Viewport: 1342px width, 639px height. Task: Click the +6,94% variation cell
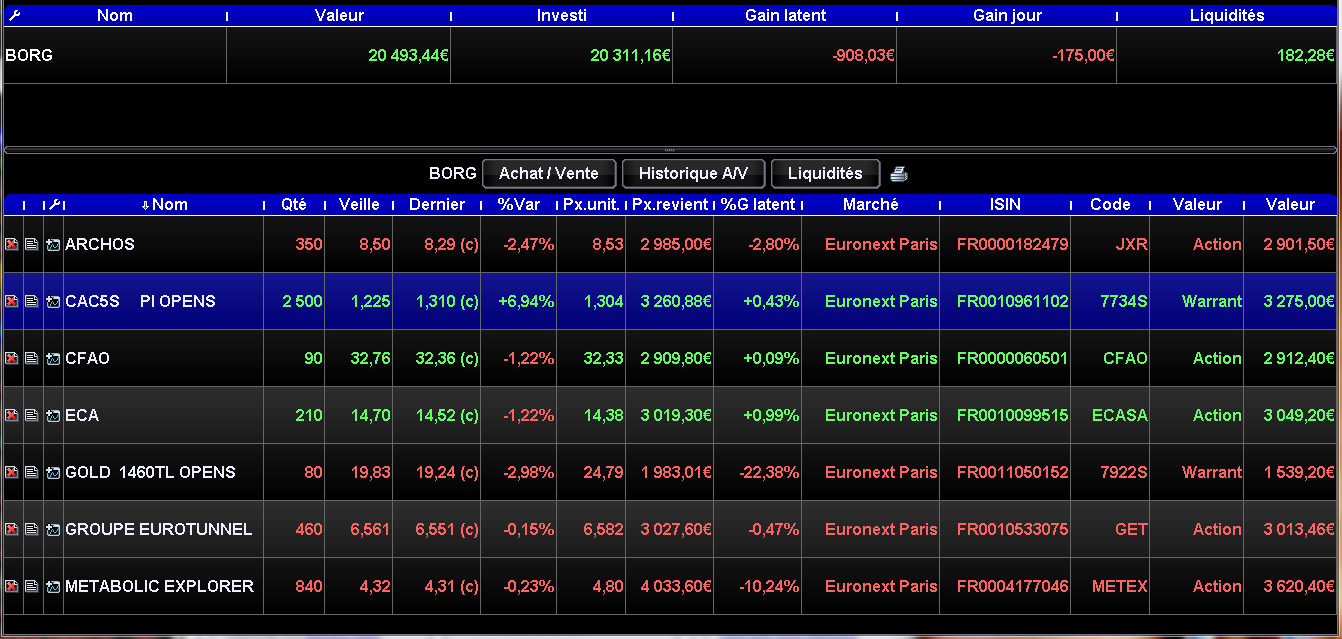[526, 301]
